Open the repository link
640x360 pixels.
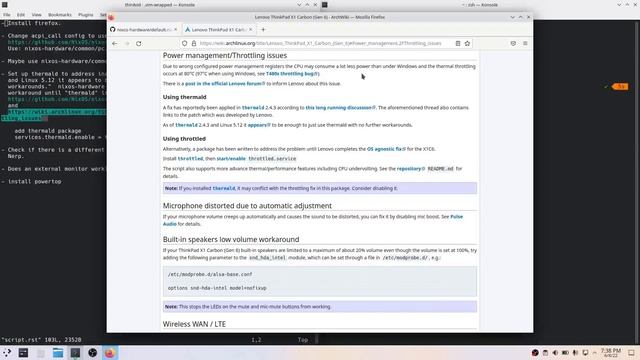coord(411,169)
